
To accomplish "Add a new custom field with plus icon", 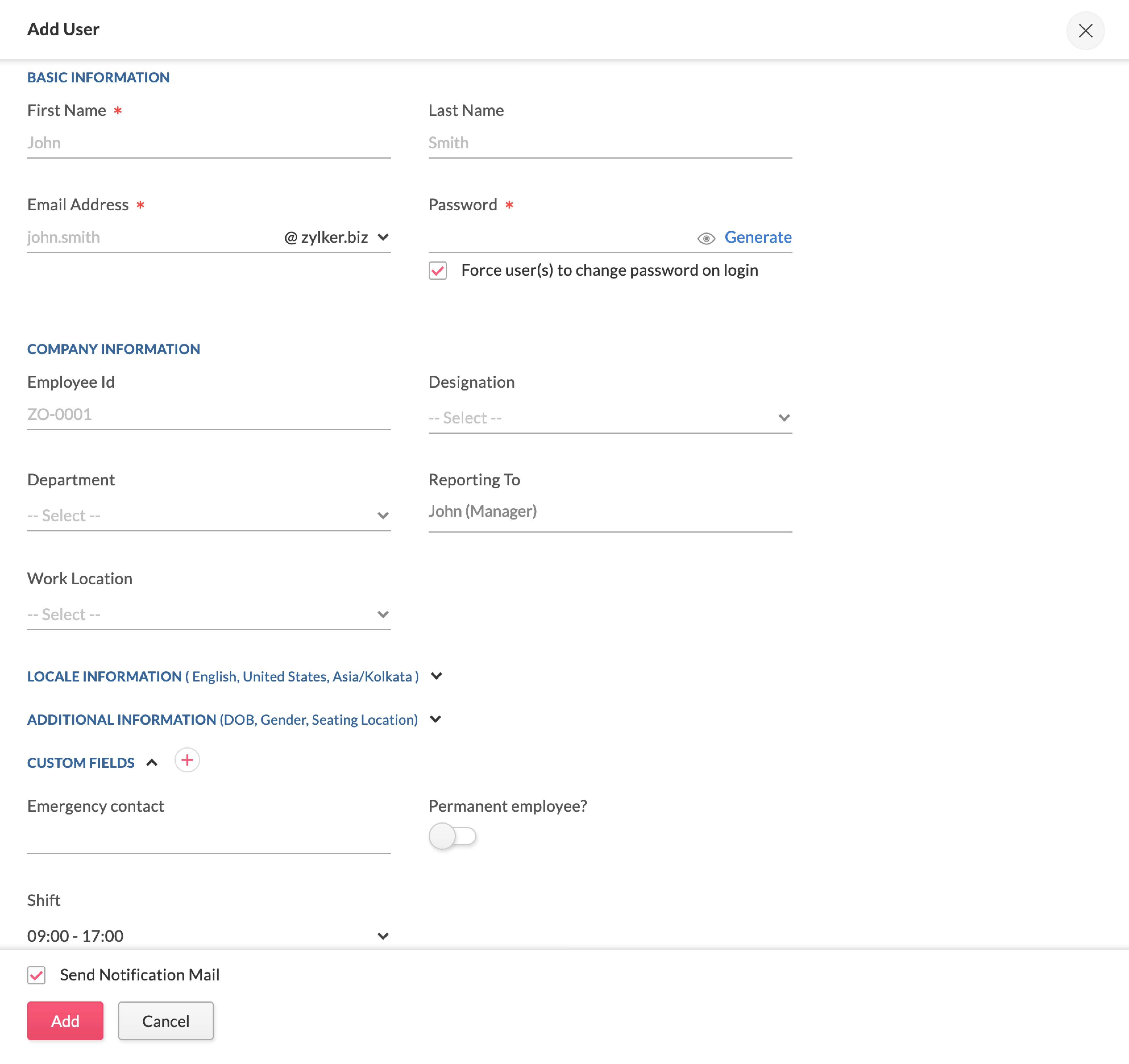I will [187, 760].
